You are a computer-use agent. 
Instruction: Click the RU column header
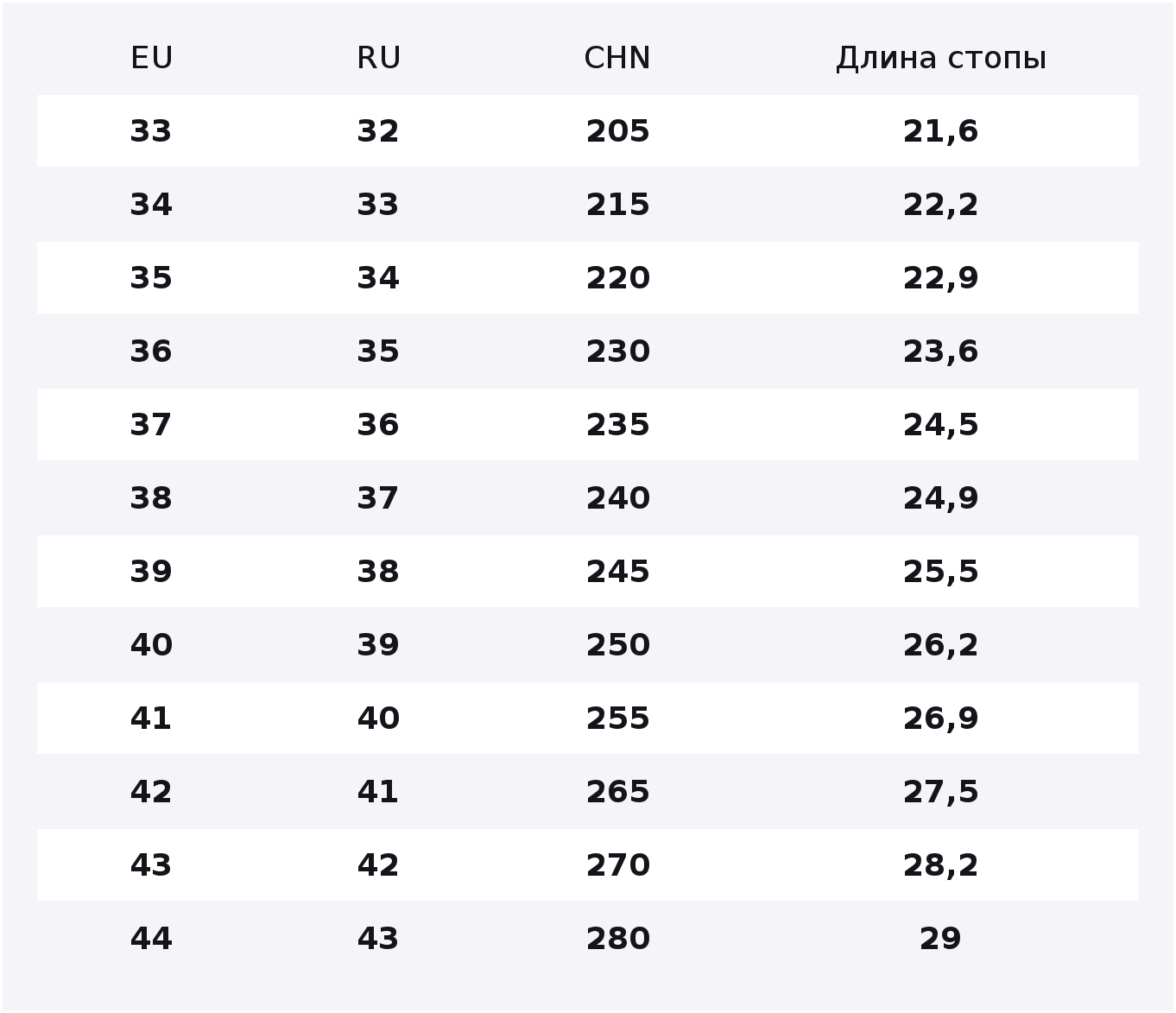pyautogui.click(x=378, y=58)
